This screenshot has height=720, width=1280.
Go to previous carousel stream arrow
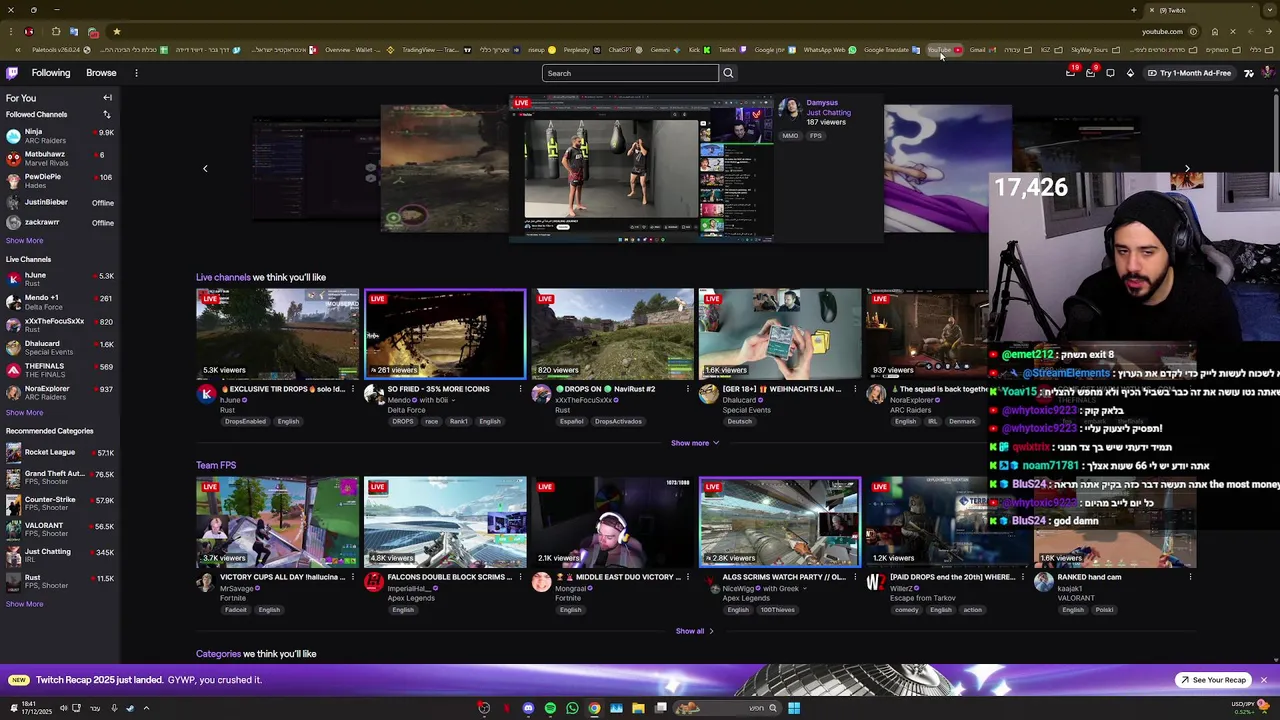point(205,169)
